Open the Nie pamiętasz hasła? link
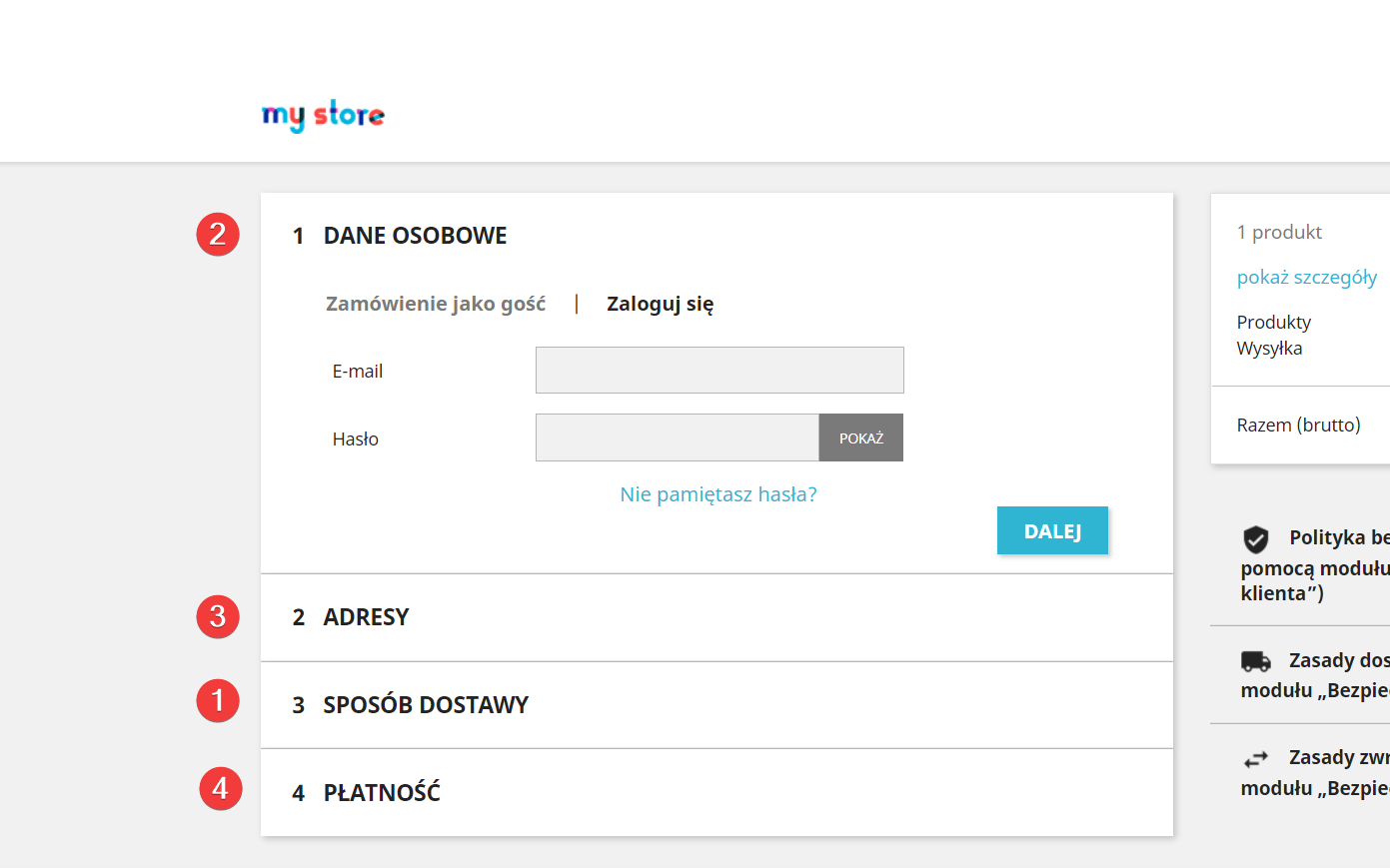 (x=718, y=494)
